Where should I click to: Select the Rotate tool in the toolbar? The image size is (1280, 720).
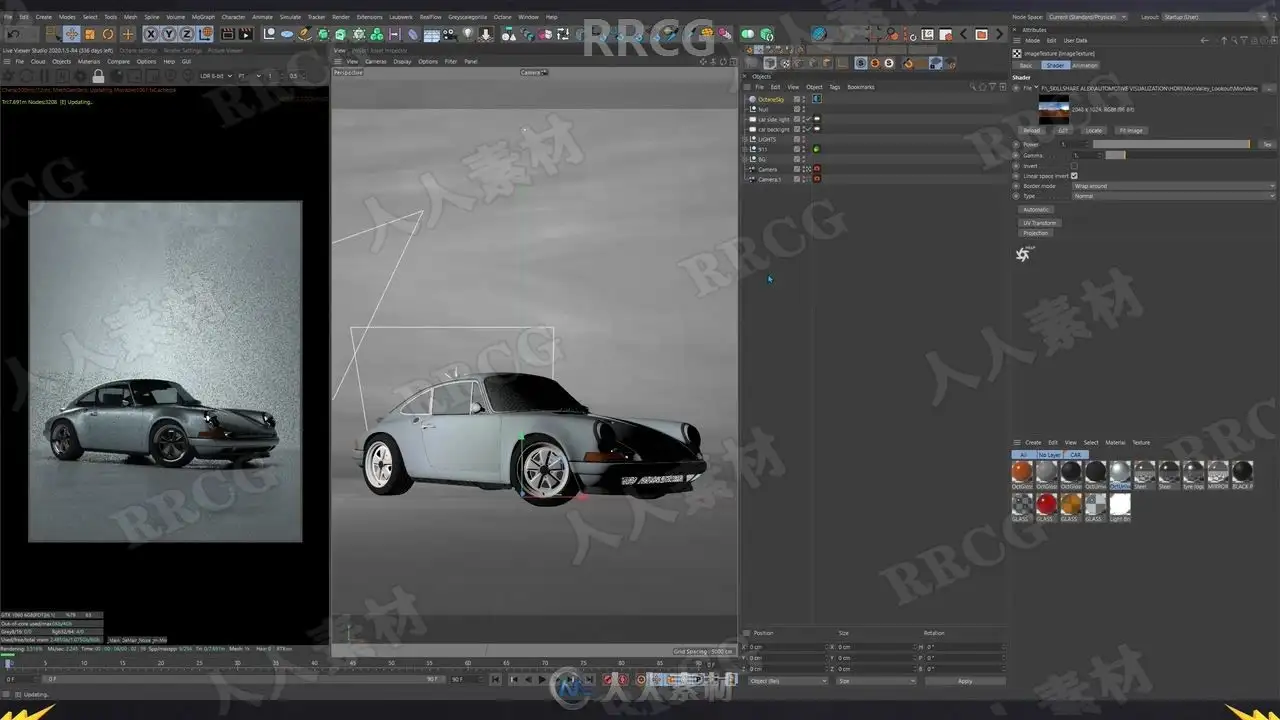[x=108, y=34]
